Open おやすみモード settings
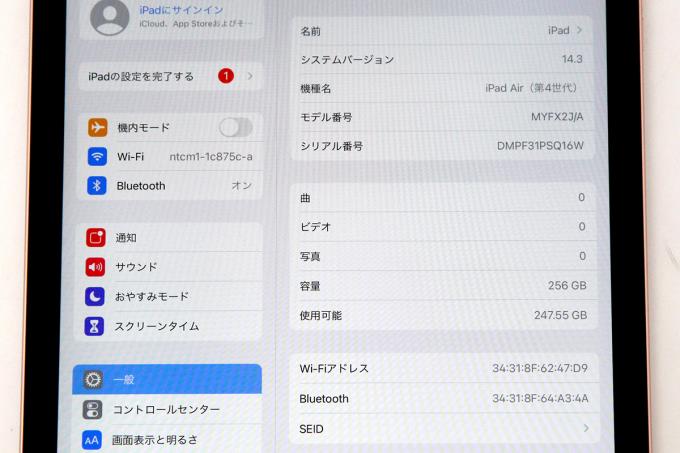 [x=170, y=297]
